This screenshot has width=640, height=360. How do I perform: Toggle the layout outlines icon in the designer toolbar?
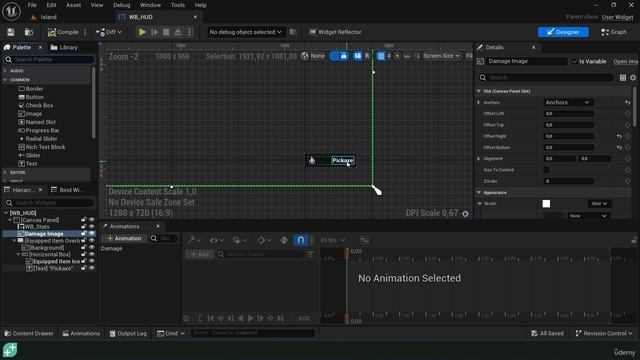[358, 56]
